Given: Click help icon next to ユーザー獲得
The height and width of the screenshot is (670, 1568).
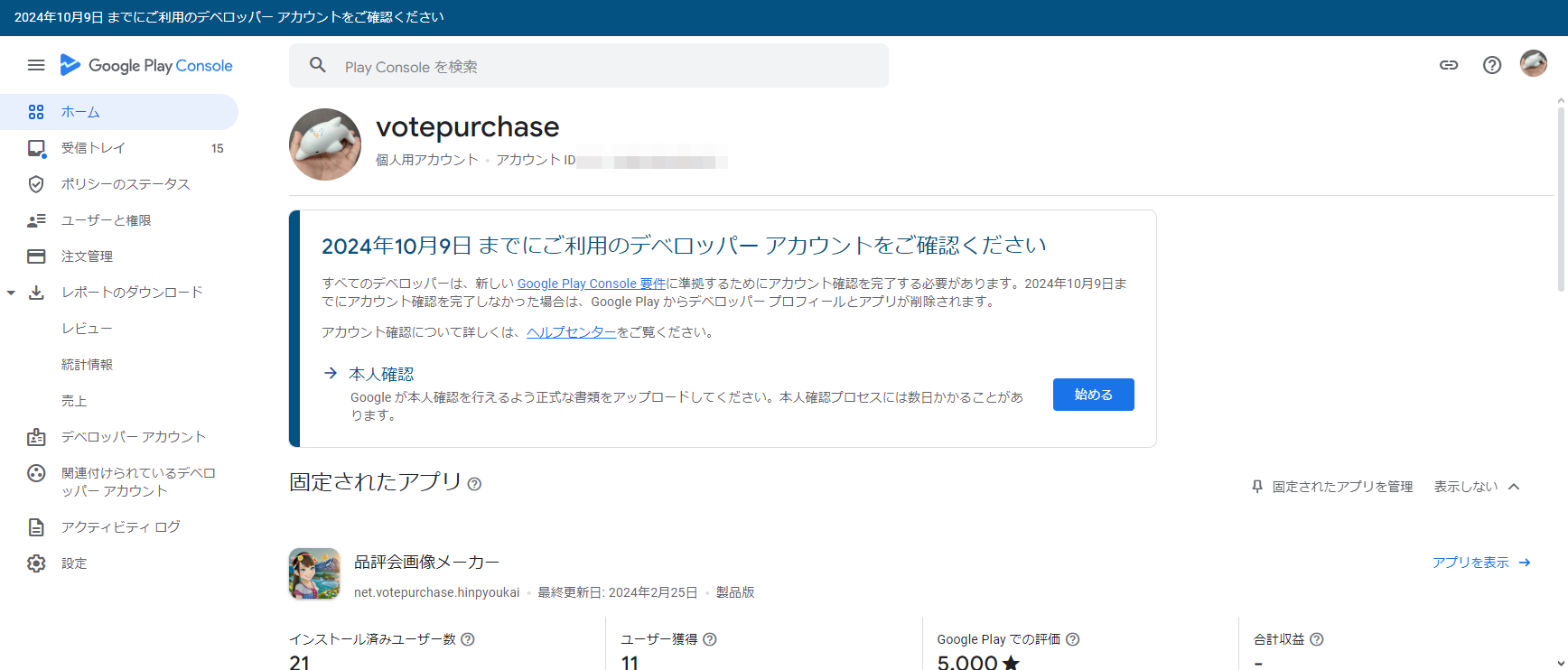Looking at the screenshot, I should coord(710,639).
